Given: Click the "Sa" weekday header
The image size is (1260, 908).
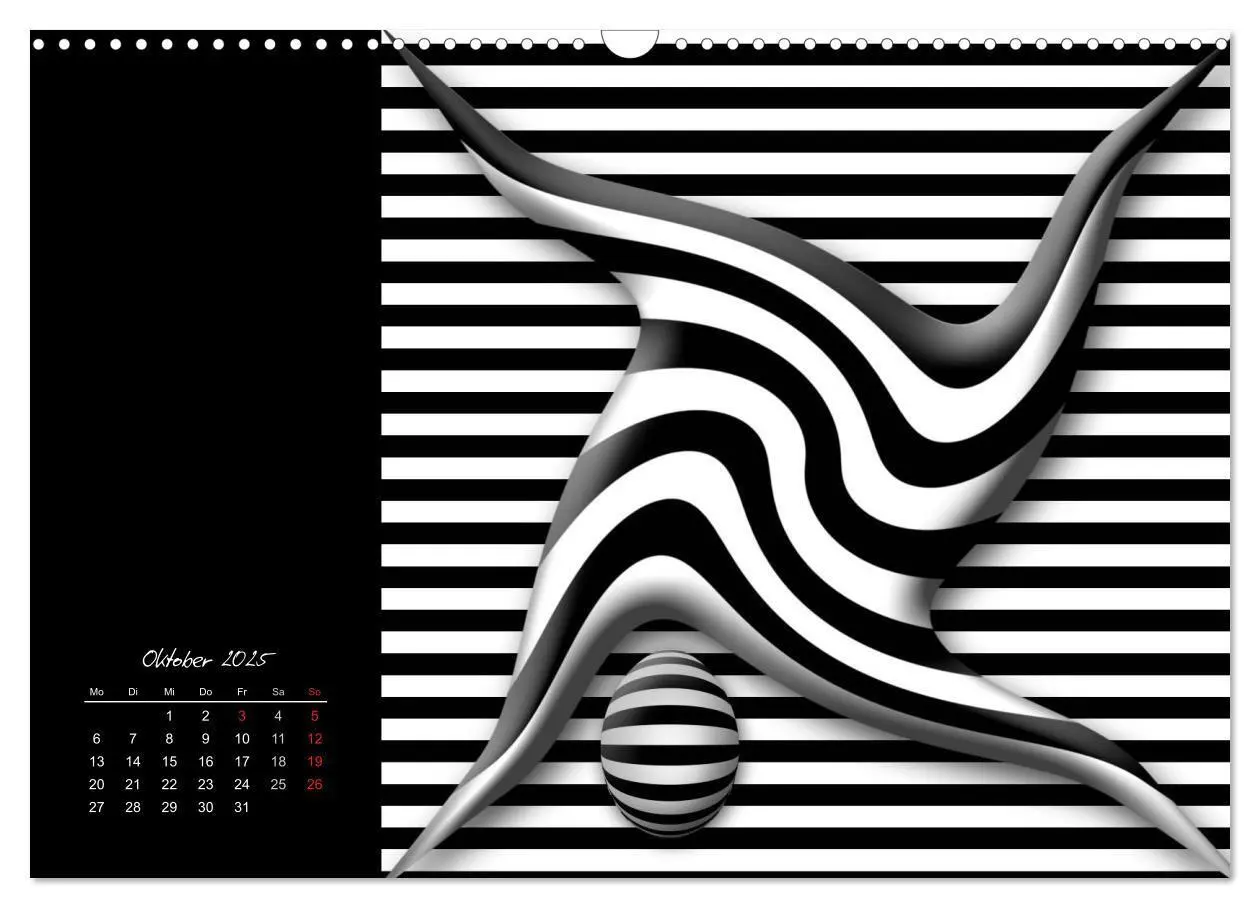Looking at the screenshot, I should click(278, 692).
